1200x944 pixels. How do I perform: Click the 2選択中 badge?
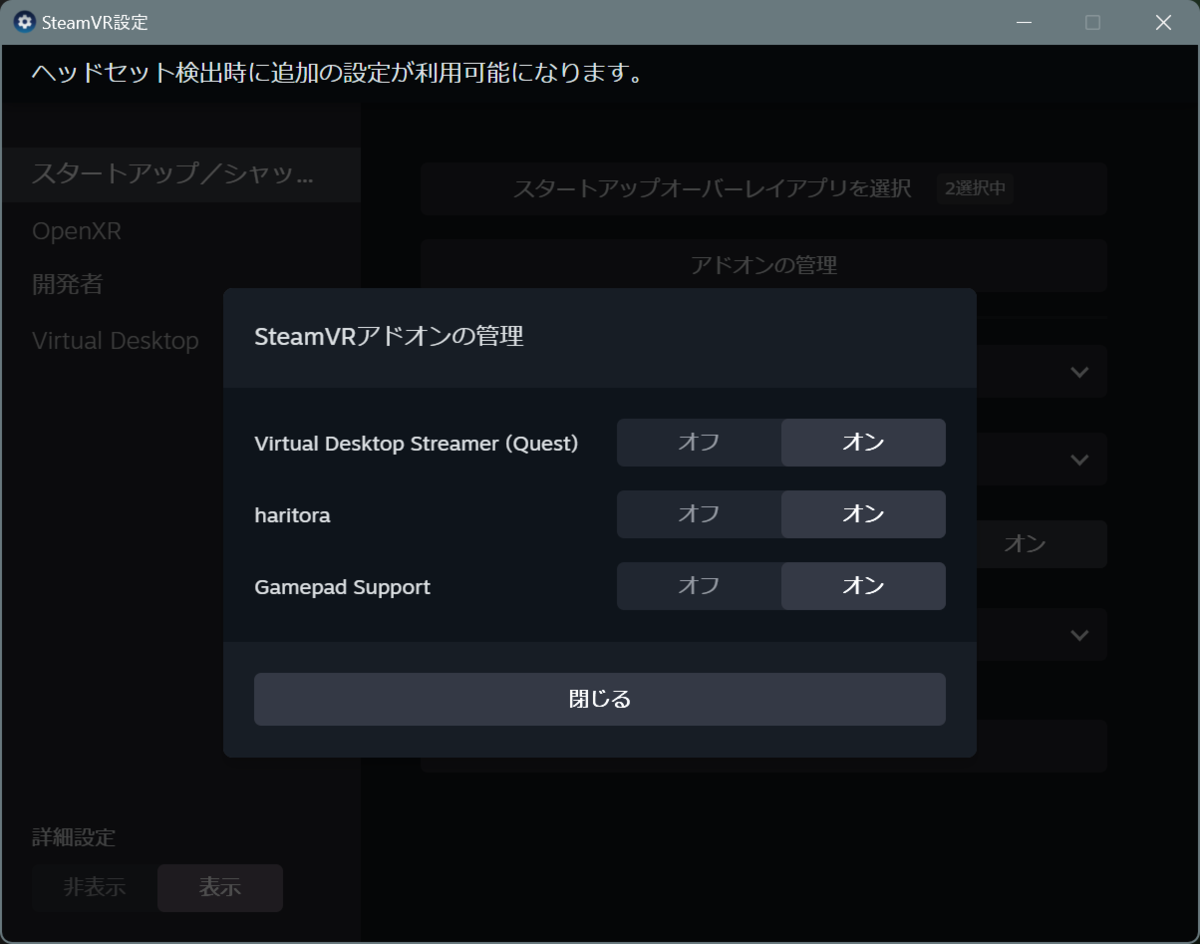click(975, 188)
